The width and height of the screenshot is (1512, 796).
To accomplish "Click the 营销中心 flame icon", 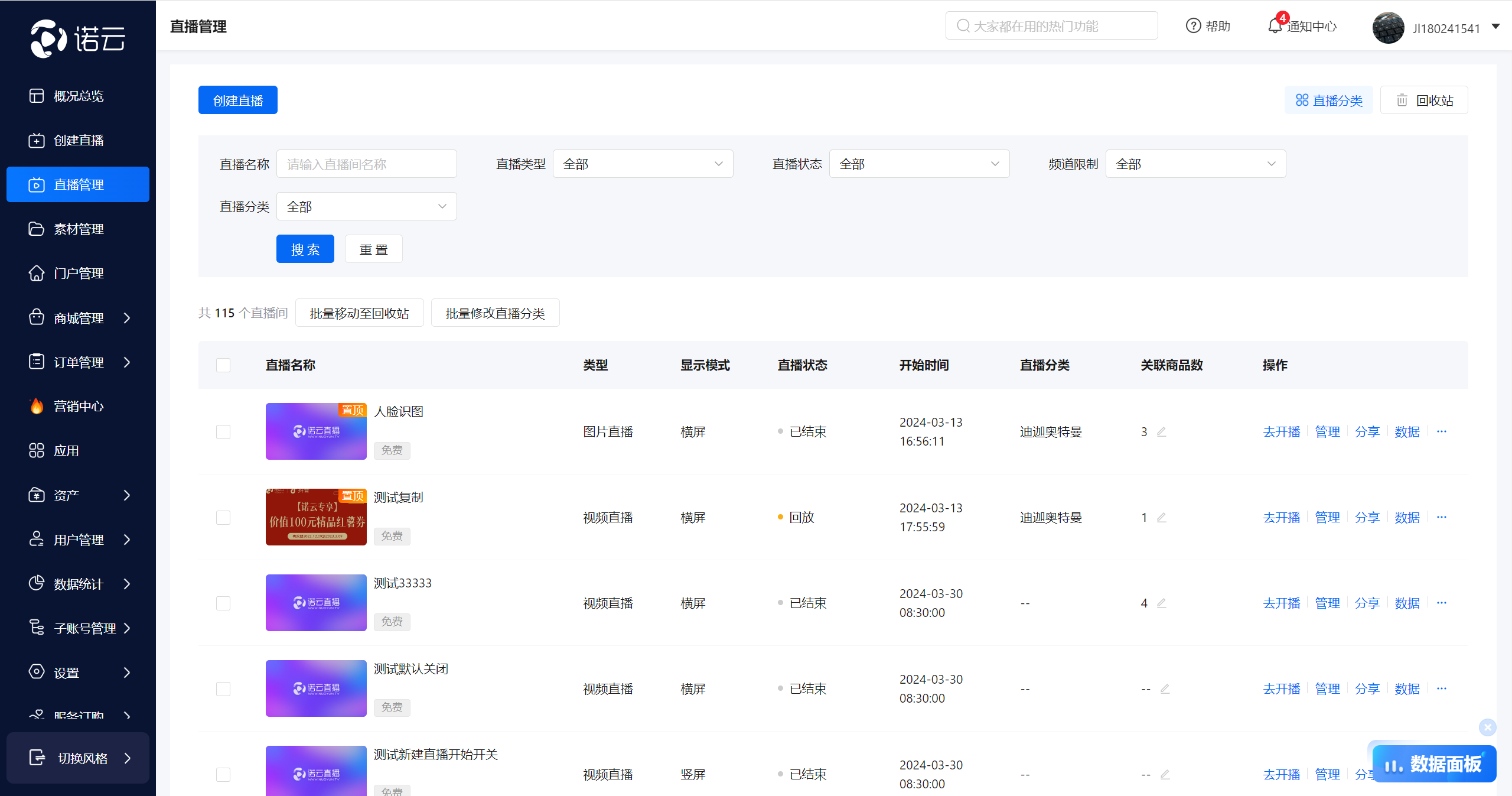I will pos(37,406).
